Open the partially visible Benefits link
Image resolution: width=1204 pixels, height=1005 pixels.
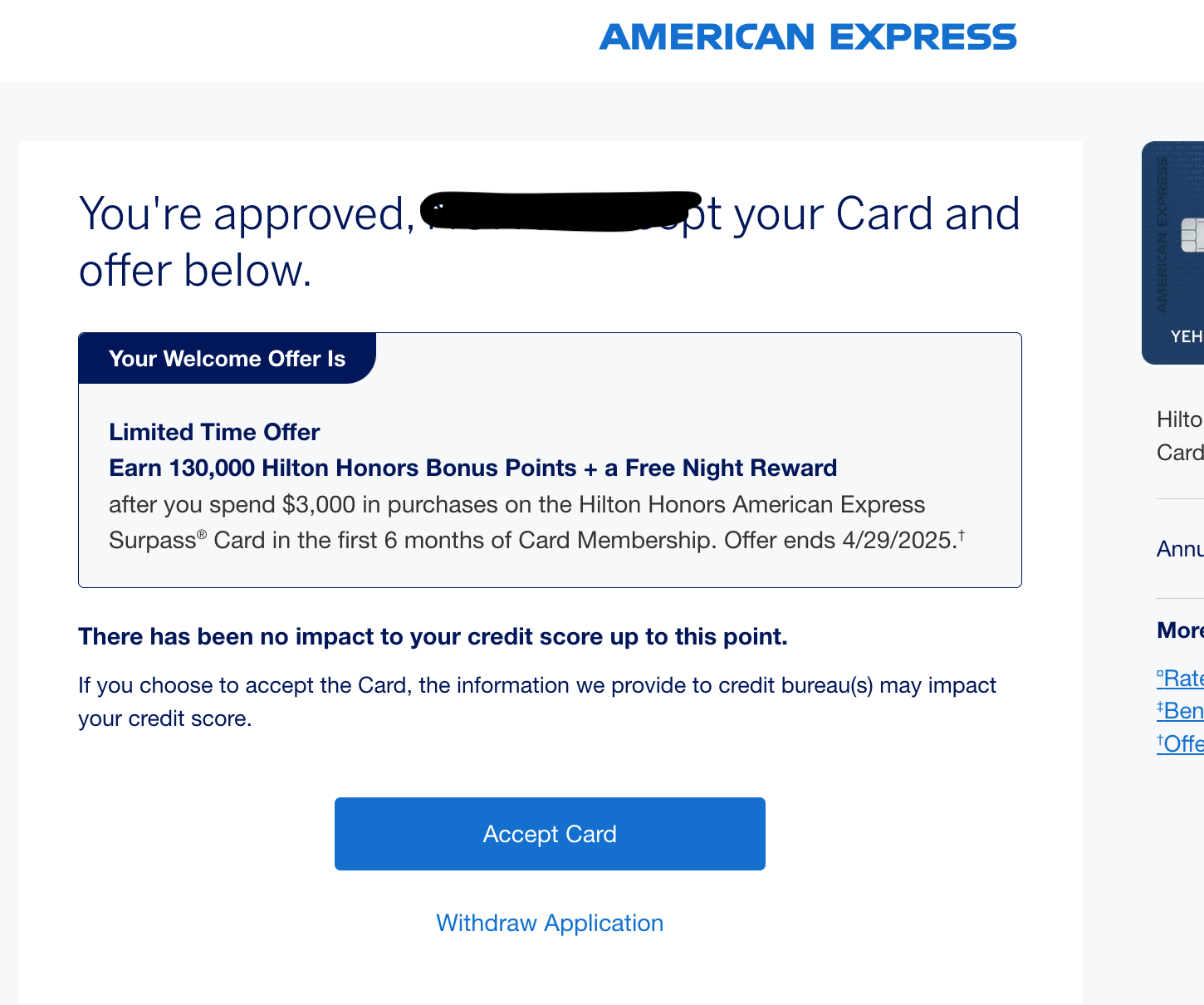[1180, 710]
